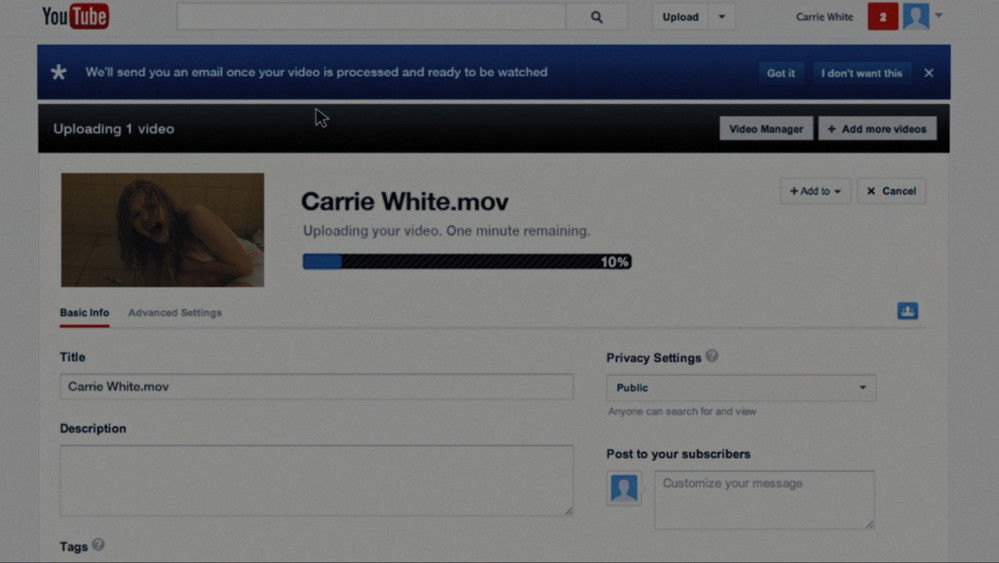
Task: Click the I don't want this button
Action: coord(861,73)
